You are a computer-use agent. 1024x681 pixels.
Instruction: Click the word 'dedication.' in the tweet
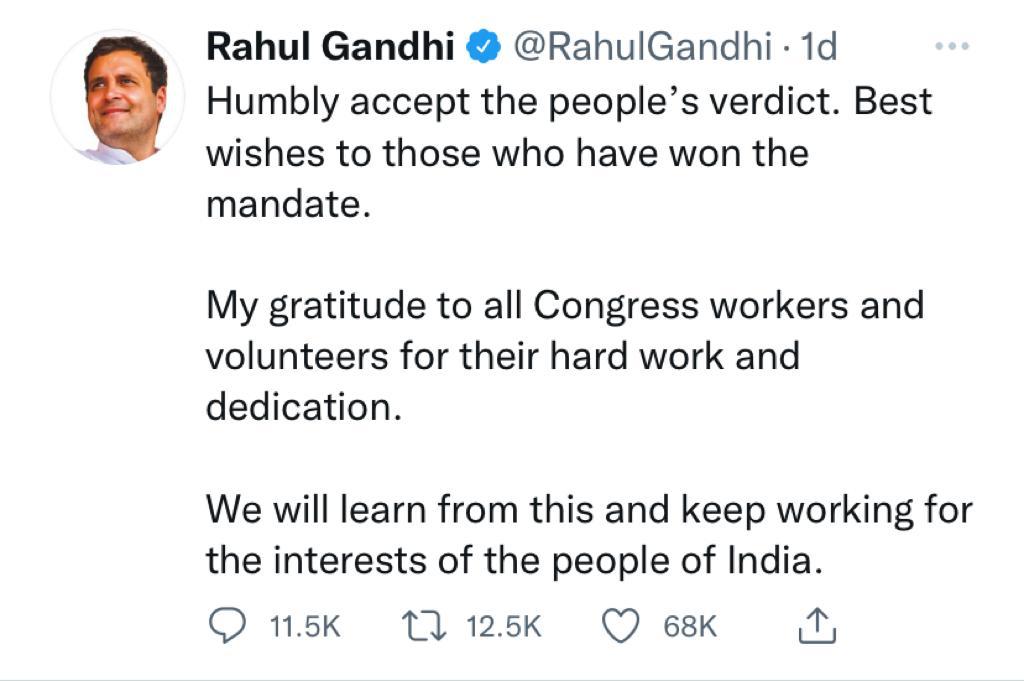(x=303, y=409)
